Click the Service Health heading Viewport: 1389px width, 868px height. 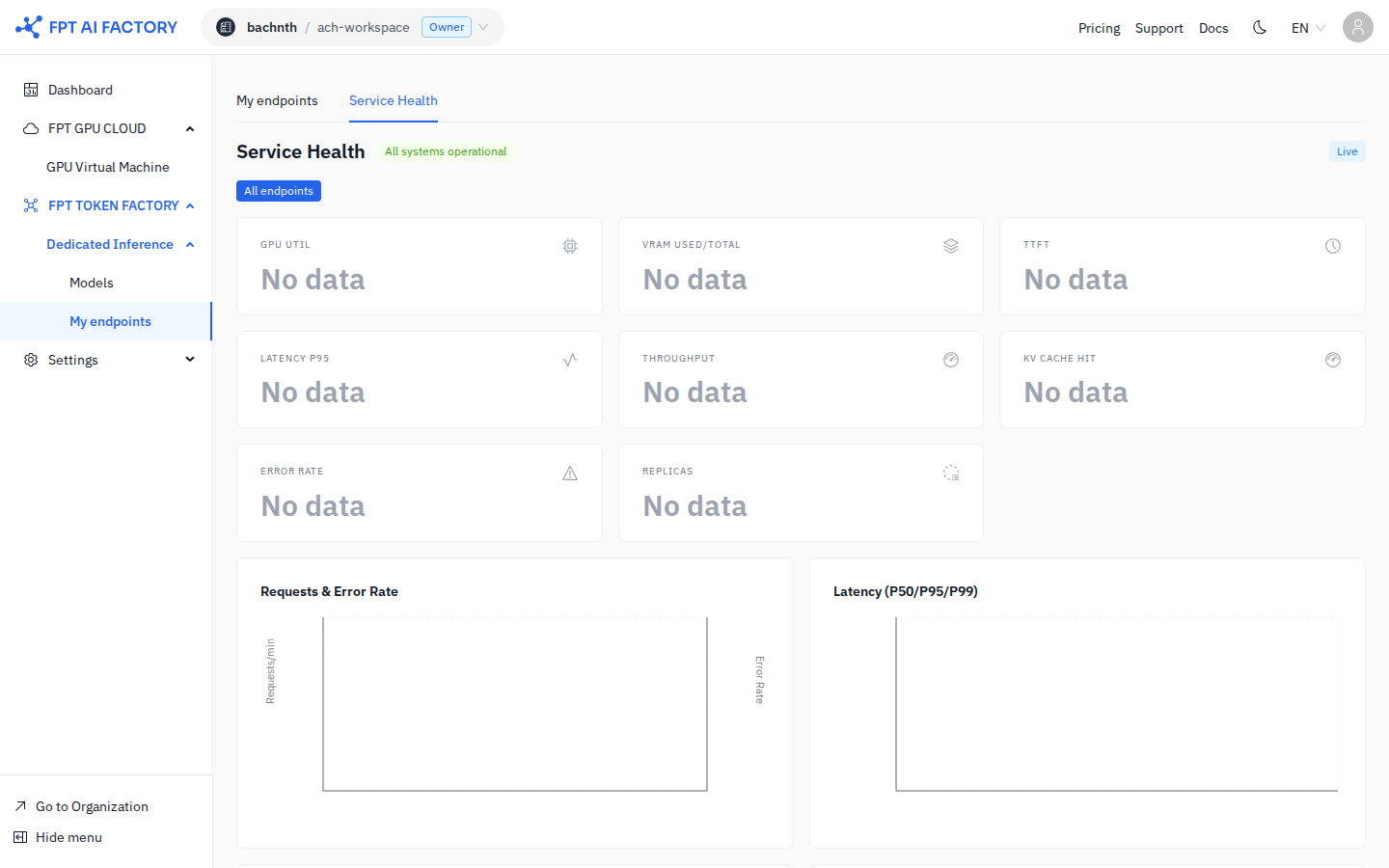[301, 151]
